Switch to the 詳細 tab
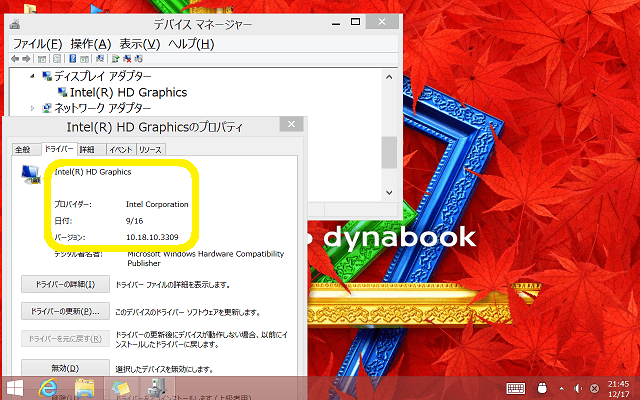This screenshot has height=400, width=640. (x=92, y=149)
